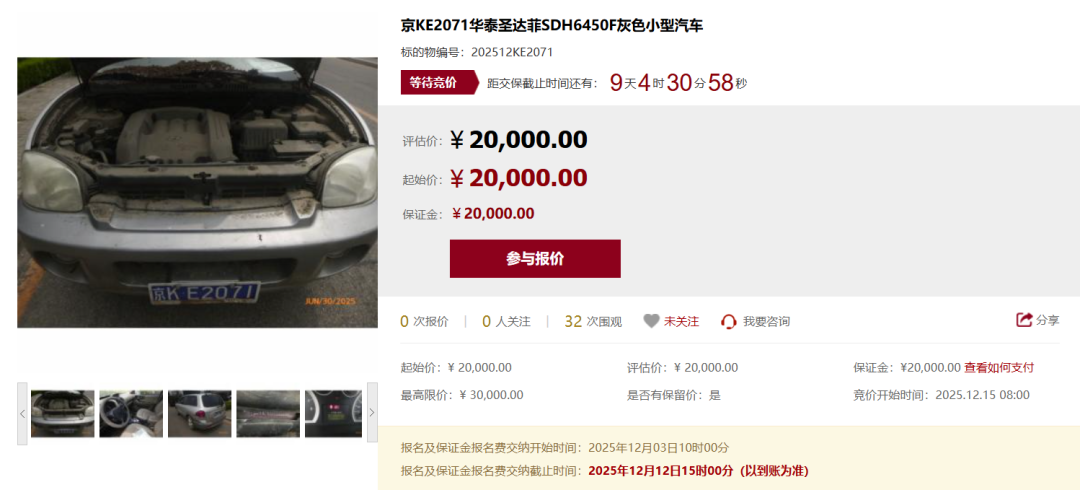
Task: Click the 分享 label
Action: pos(1048,320)
